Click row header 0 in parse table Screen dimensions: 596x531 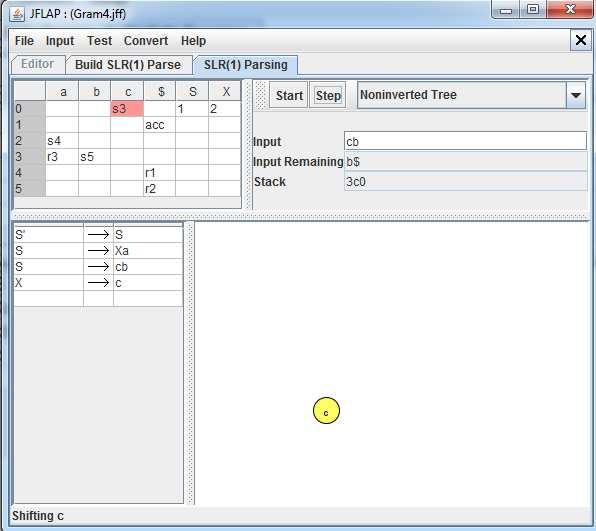click(x=30, y=109)
